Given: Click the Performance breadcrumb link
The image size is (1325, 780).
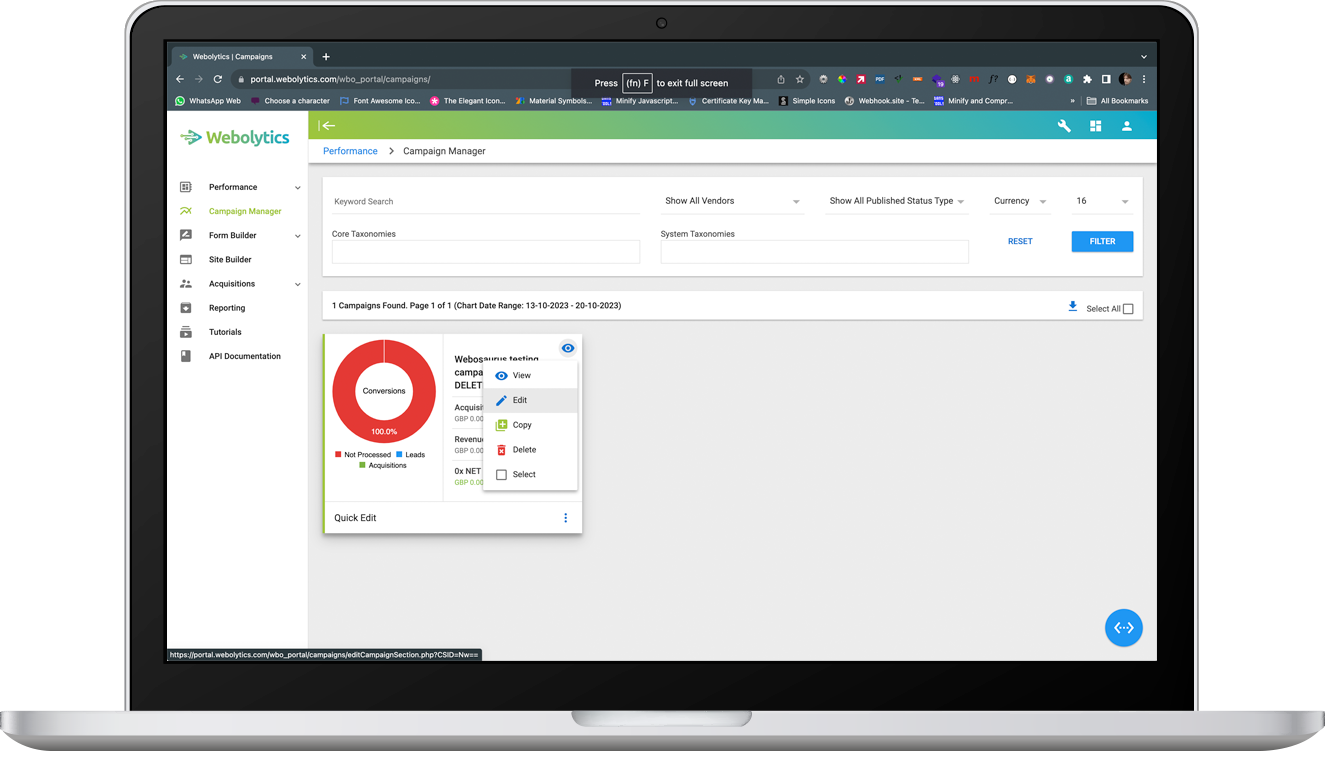Looking at the screenshot, I should coord(349,150).
